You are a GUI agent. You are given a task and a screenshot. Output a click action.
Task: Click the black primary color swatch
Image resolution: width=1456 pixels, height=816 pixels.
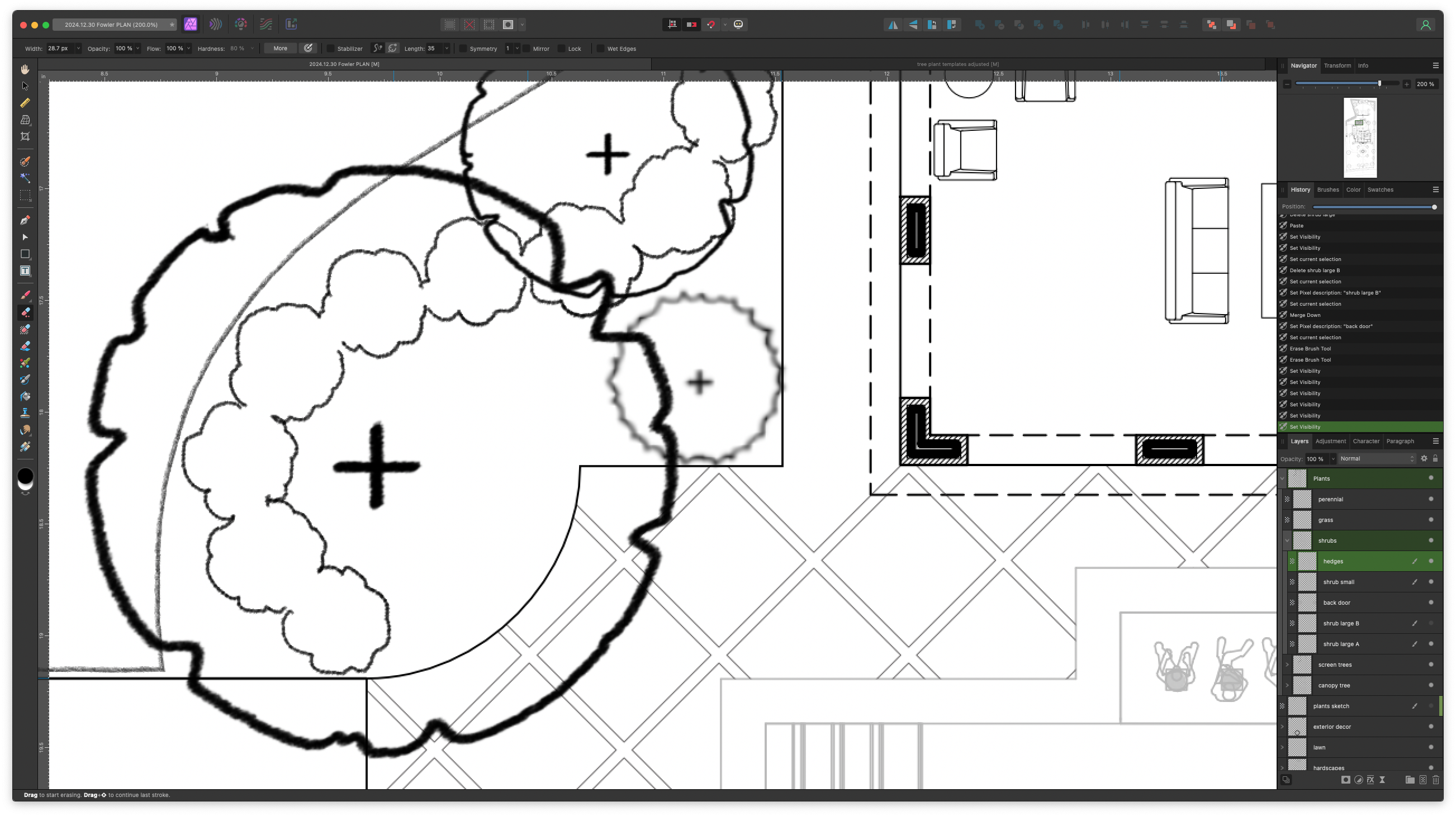[25, 476]
